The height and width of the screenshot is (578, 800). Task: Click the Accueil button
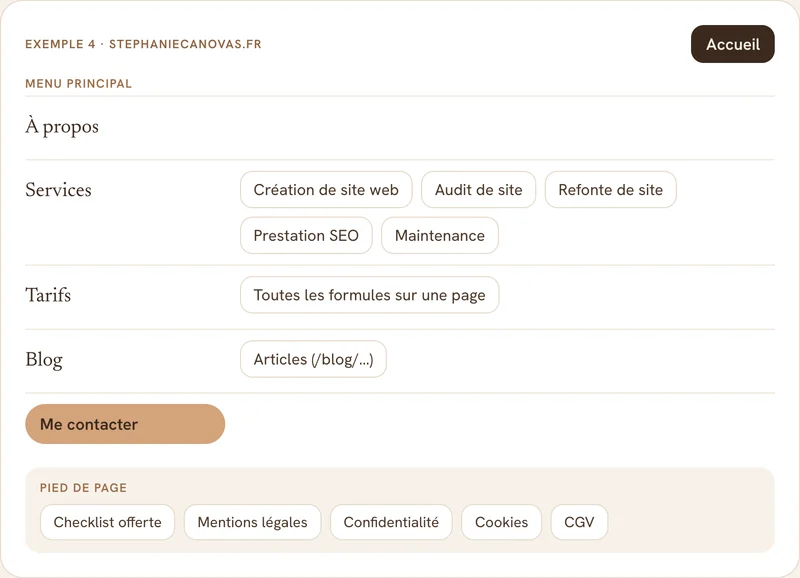pyautogui.click(x=733, y=44)
